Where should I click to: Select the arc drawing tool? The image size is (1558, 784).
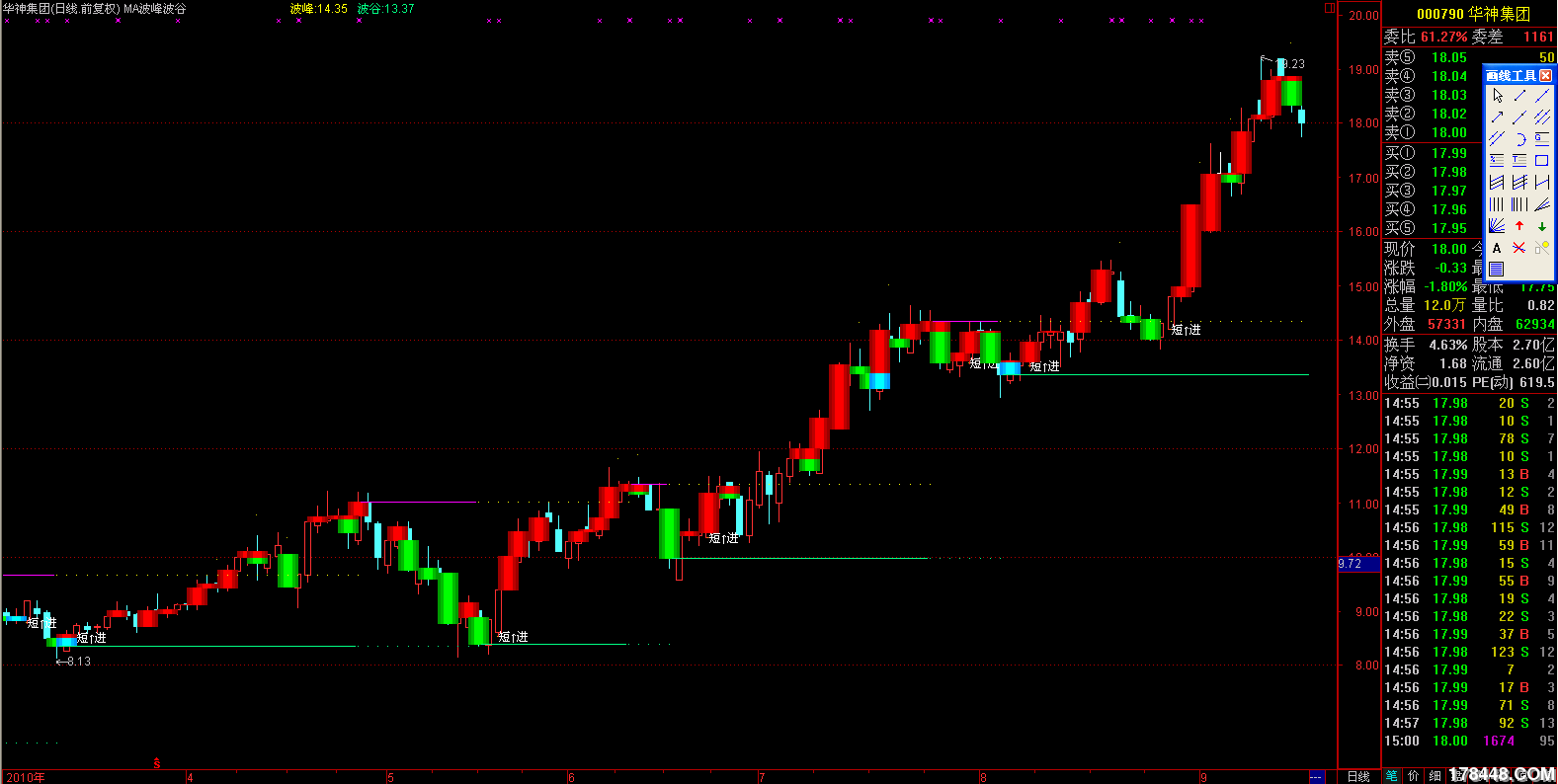1519,139
